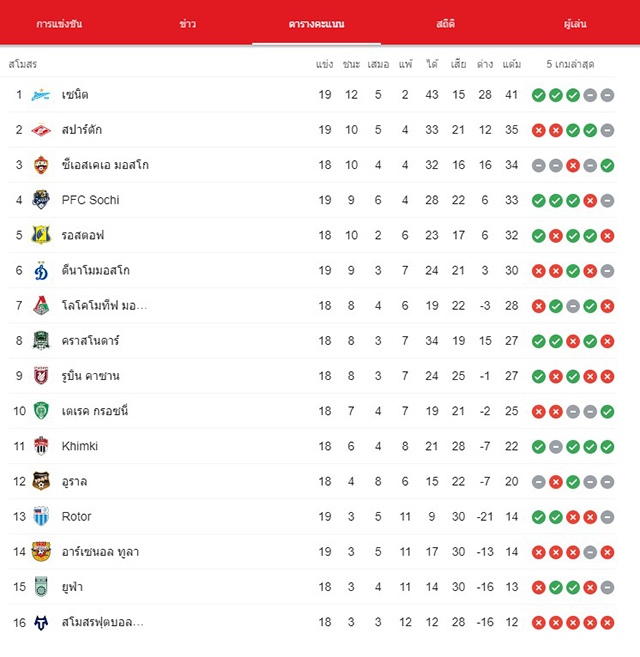Open the Khimki team name link
This screenshot has width=640, height=657.
(x=80, y=446)
